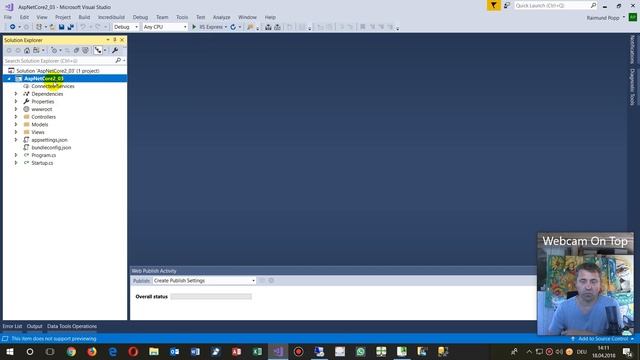640x360 pixels.
Task: Open the Diagnostic Tools side tab
Action: (x=632, y=87)
